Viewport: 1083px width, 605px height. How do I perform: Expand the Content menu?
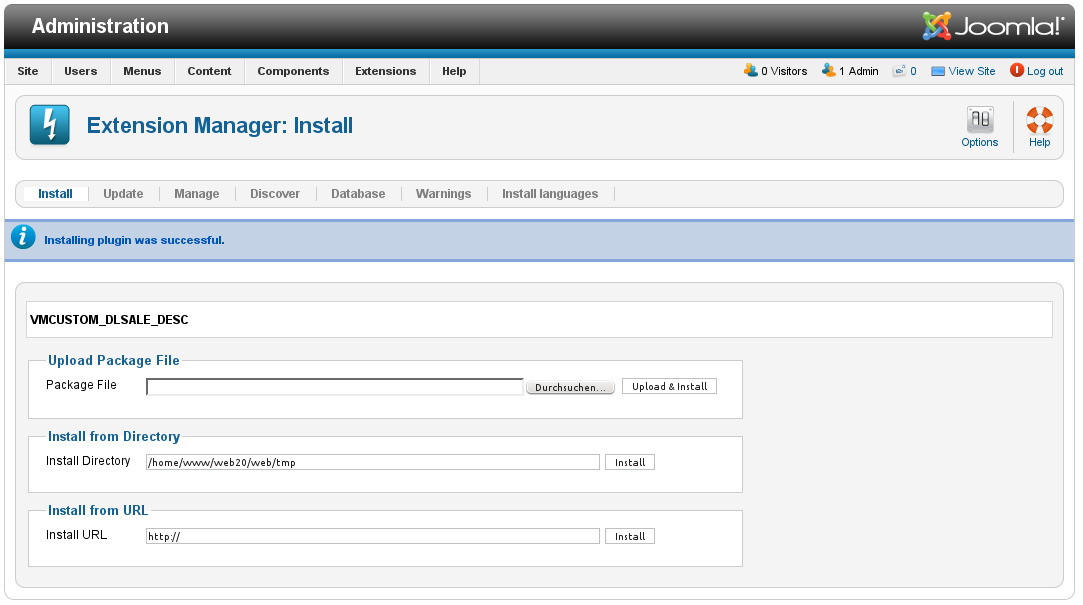coord(209,71)
